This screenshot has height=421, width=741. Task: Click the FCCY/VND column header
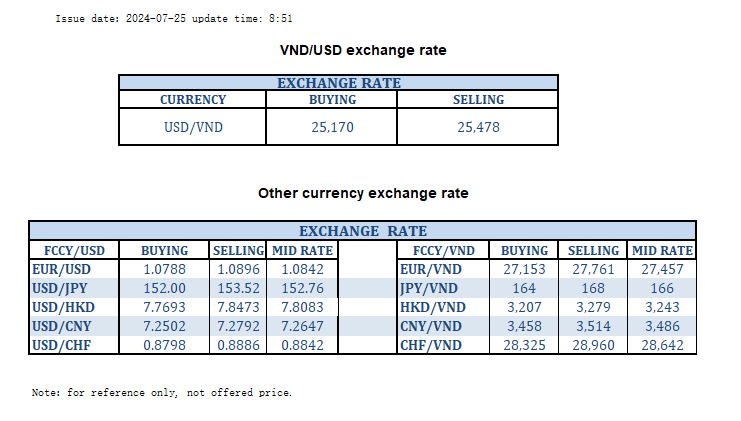coord(443,250)
